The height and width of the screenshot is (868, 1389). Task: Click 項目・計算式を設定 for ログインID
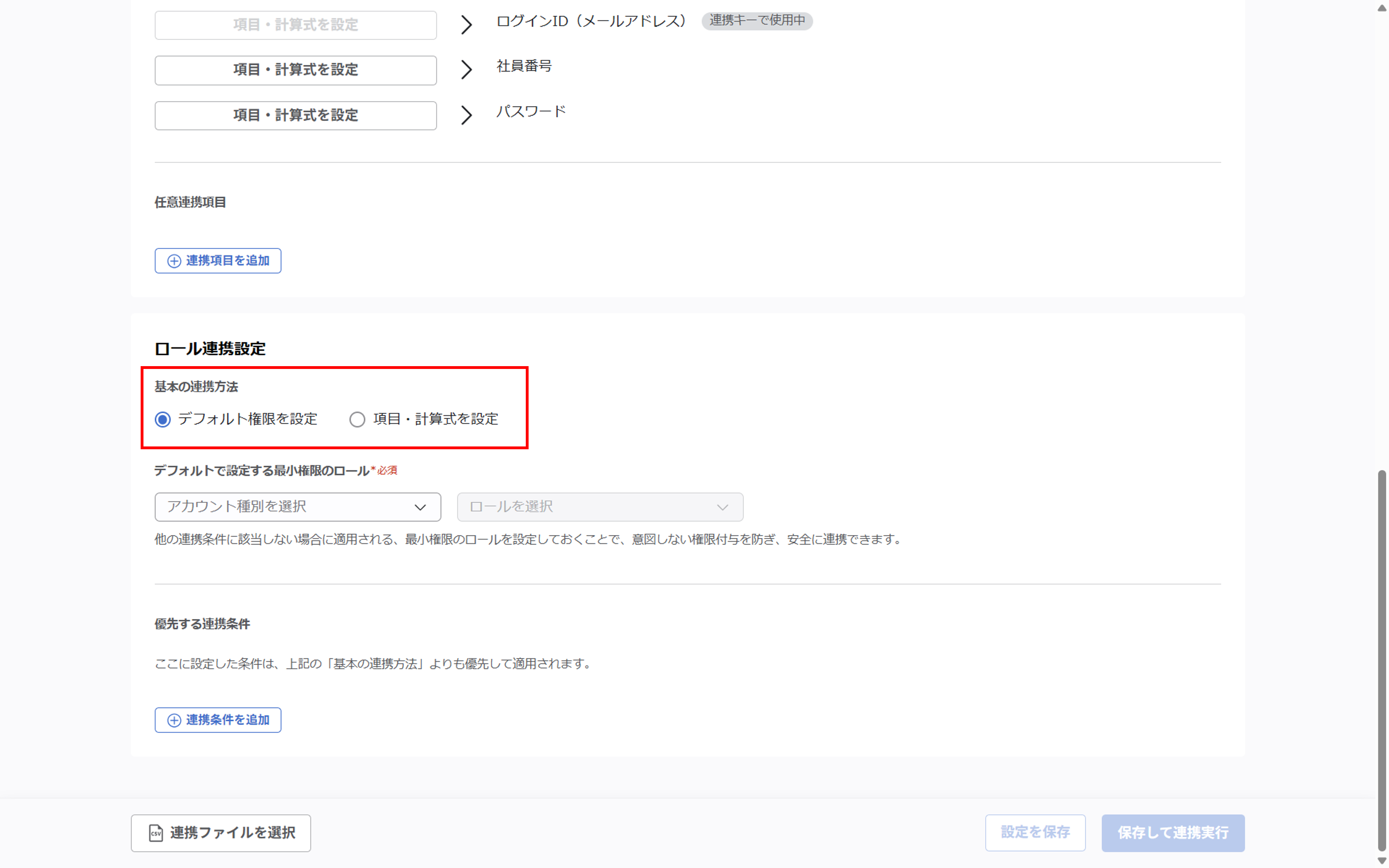pos(296,25)
